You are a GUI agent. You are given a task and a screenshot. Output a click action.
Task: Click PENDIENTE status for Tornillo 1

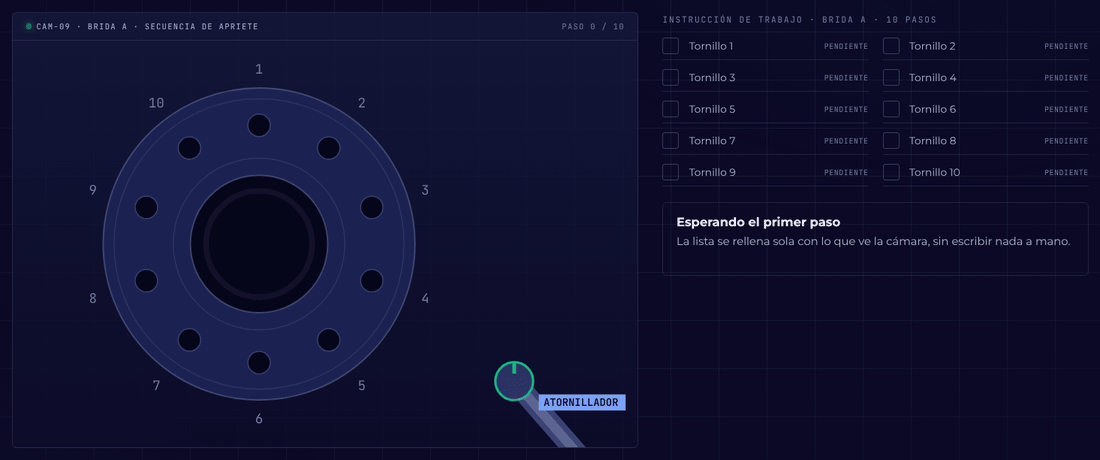coord(845,46)
